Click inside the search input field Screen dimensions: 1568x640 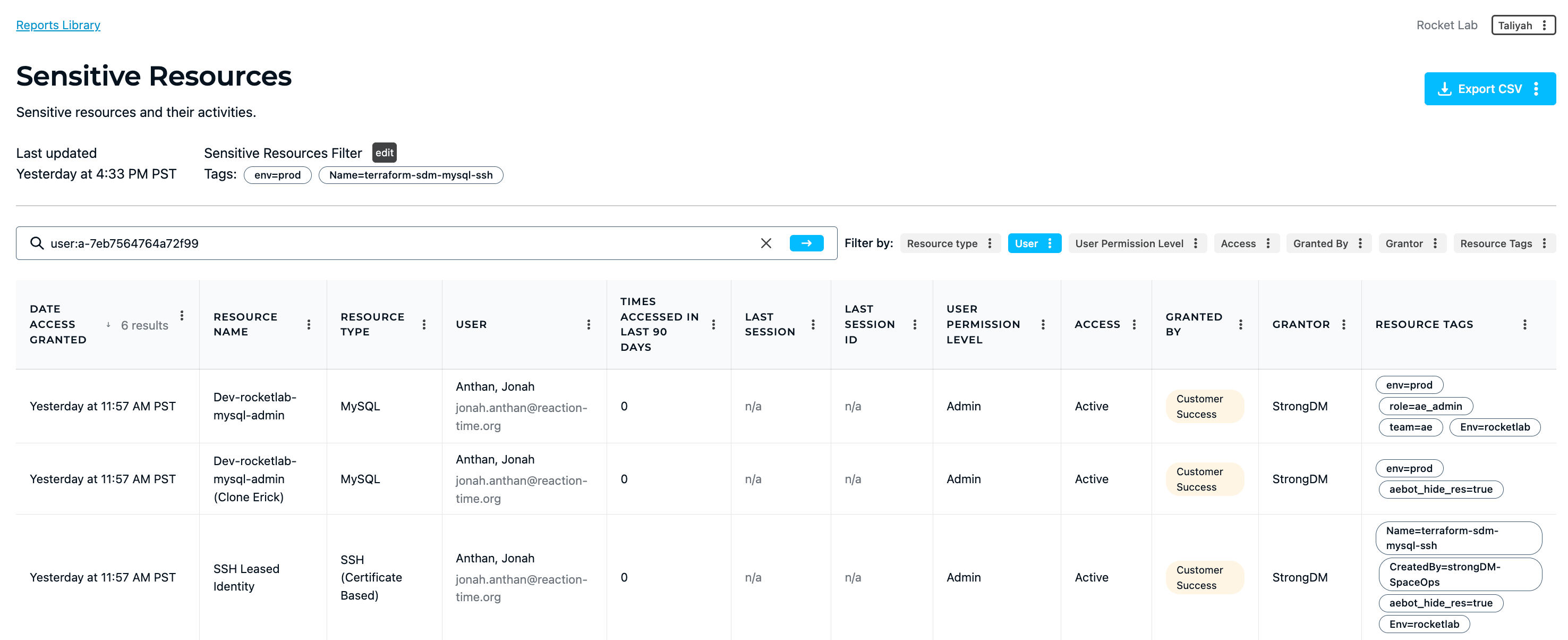point(365,242)
